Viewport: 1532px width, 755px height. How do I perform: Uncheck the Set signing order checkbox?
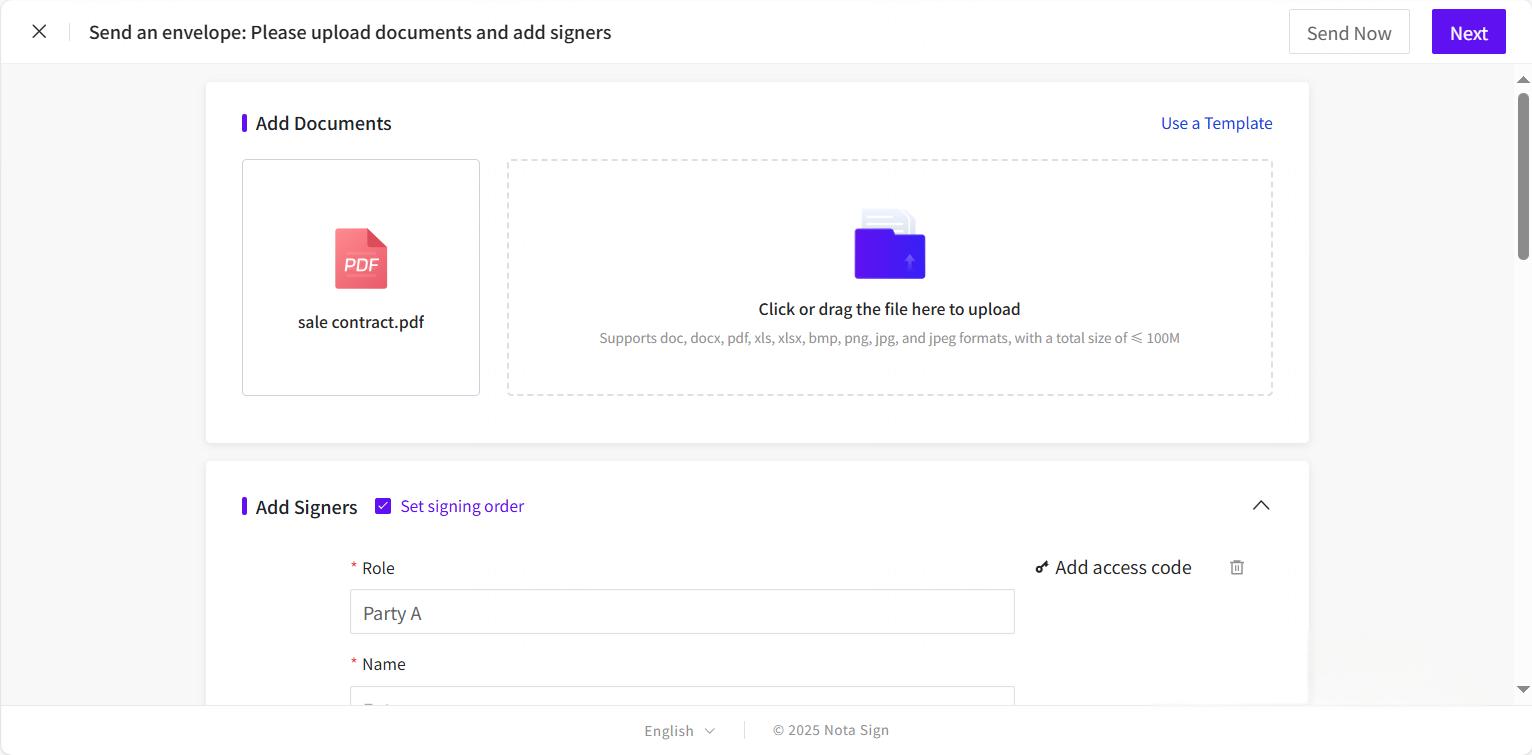383,506
